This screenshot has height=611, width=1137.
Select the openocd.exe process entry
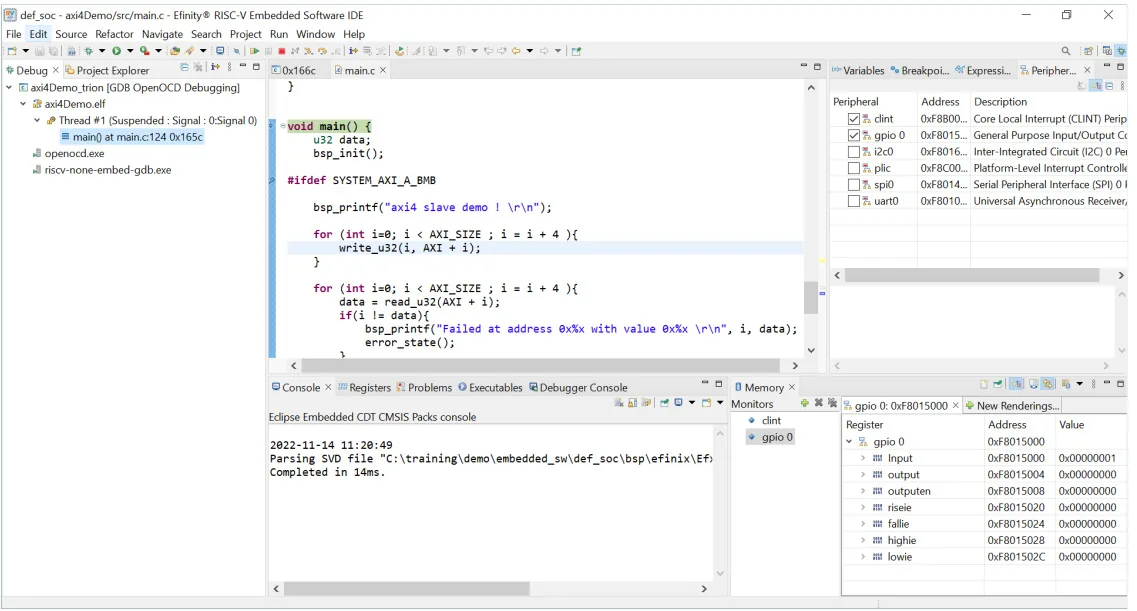click(68, 154)
